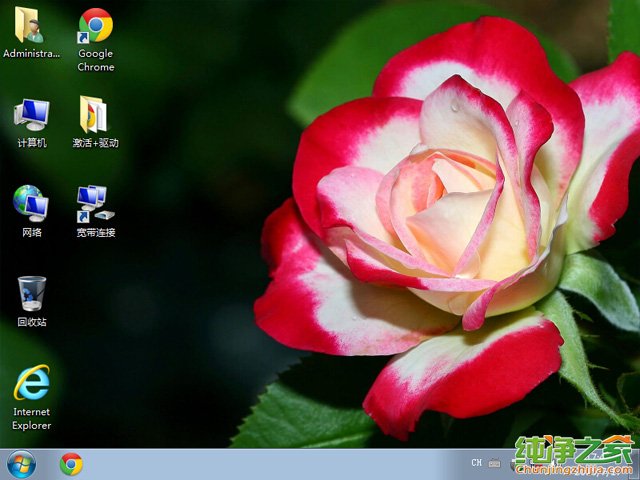Click the "激活+驱动" folder text label
Image resolution: width=640 pixels, height=480 pixels.
[x=95, y=143]
